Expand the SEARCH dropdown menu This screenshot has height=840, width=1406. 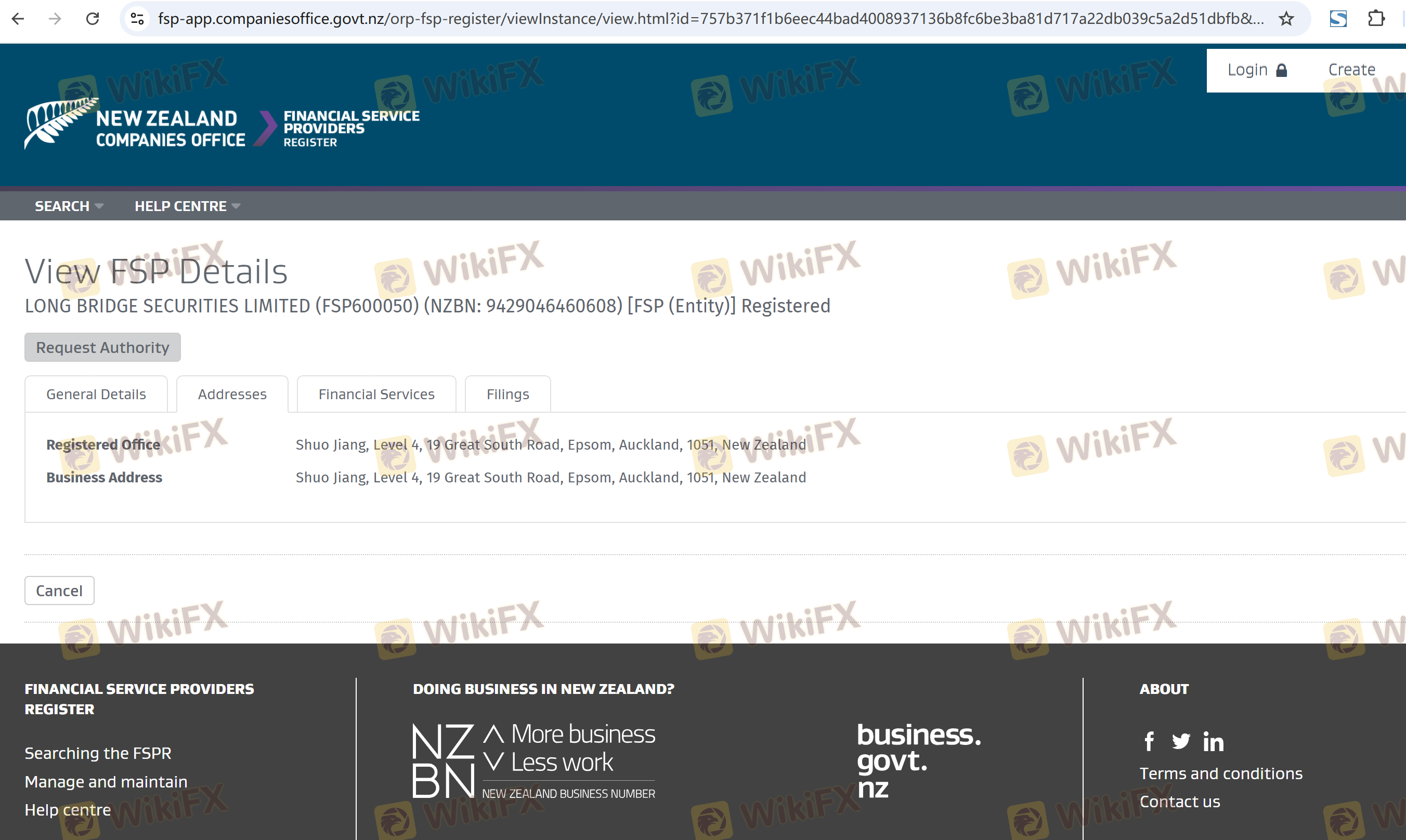[x=69, y=206]
